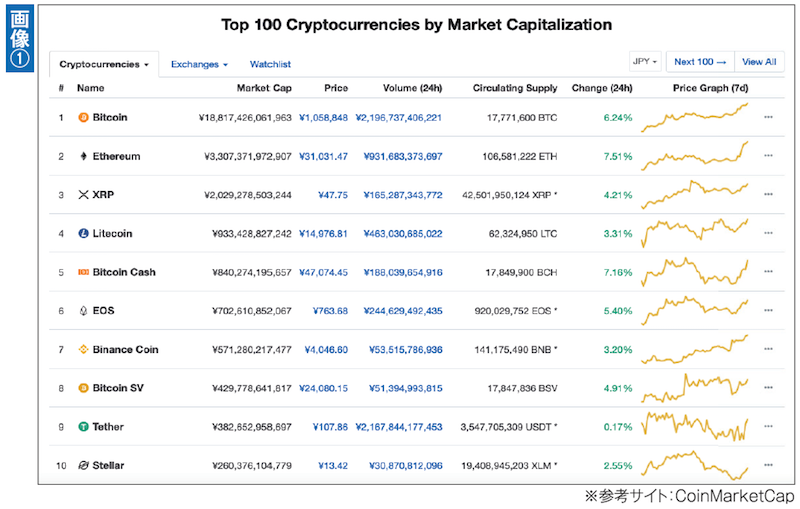Sort by the Market Cap column header

[x=264, y=88]
